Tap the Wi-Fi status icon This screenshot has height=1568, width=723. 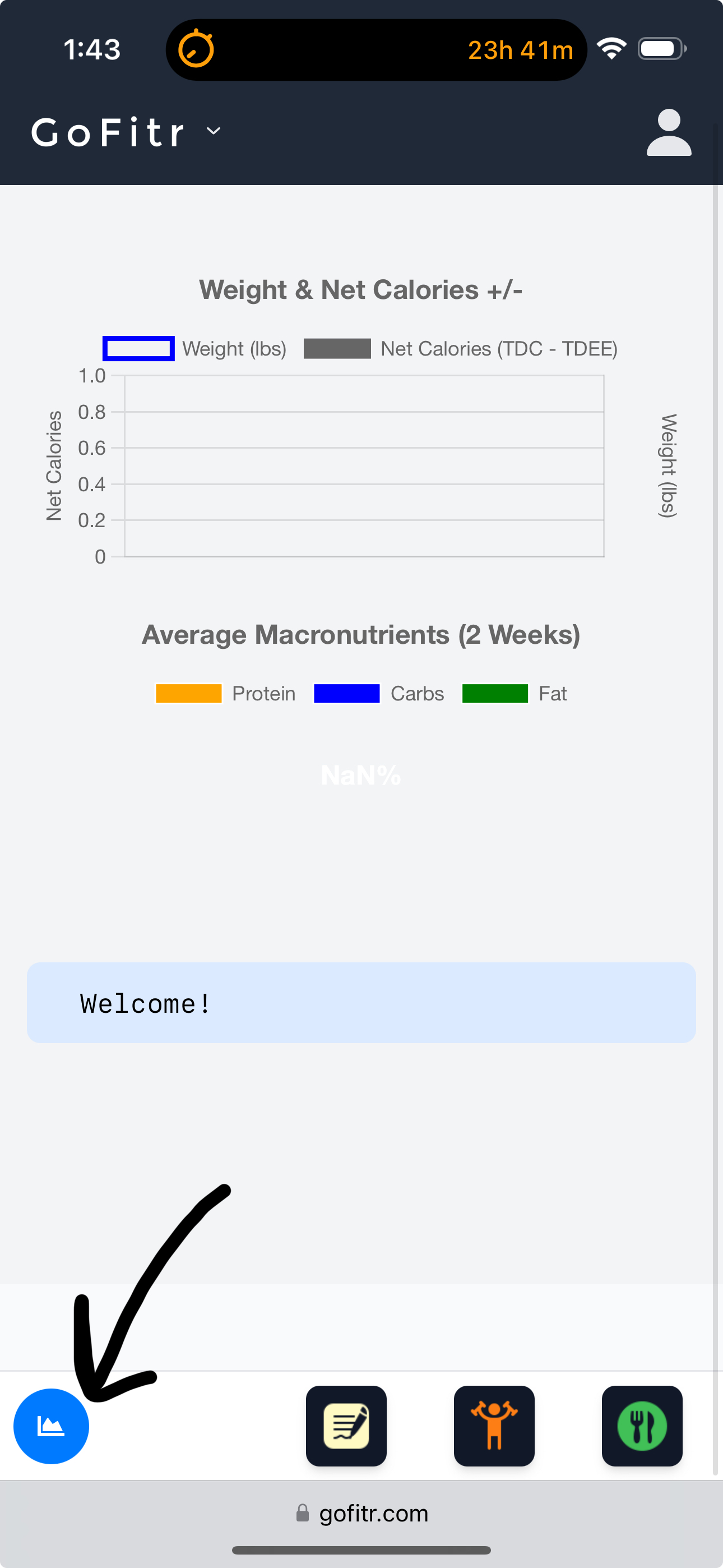click(x=611, y=49)
